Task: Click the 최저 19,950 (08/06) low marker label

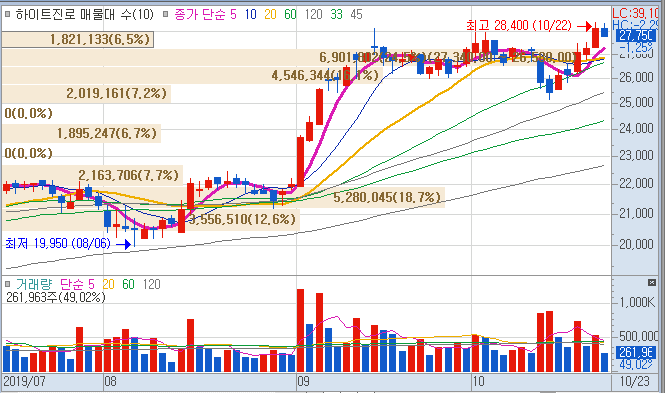Action: coord(58,244)
